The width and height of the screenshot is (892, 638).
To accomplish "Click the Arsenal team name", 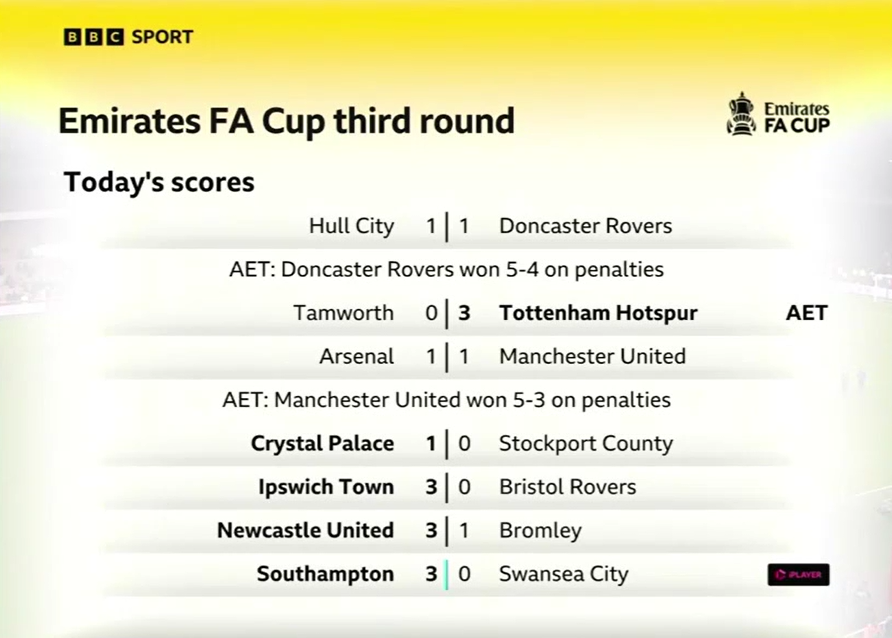I will click(357, 357).
